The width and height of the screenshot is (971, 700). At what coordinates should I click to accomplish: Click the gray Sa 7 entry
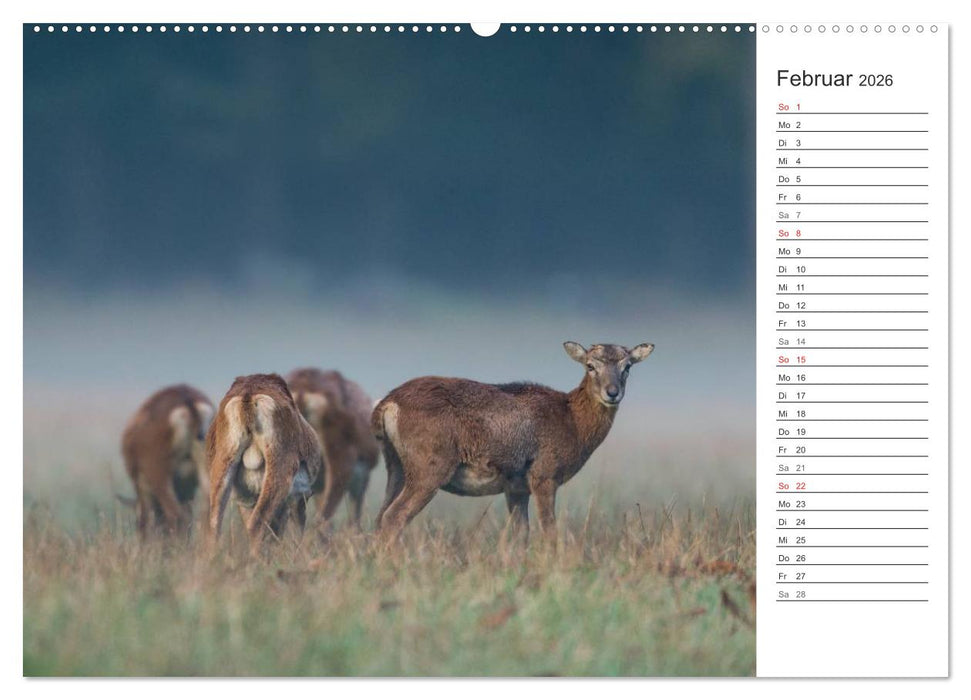pos(790,215)
